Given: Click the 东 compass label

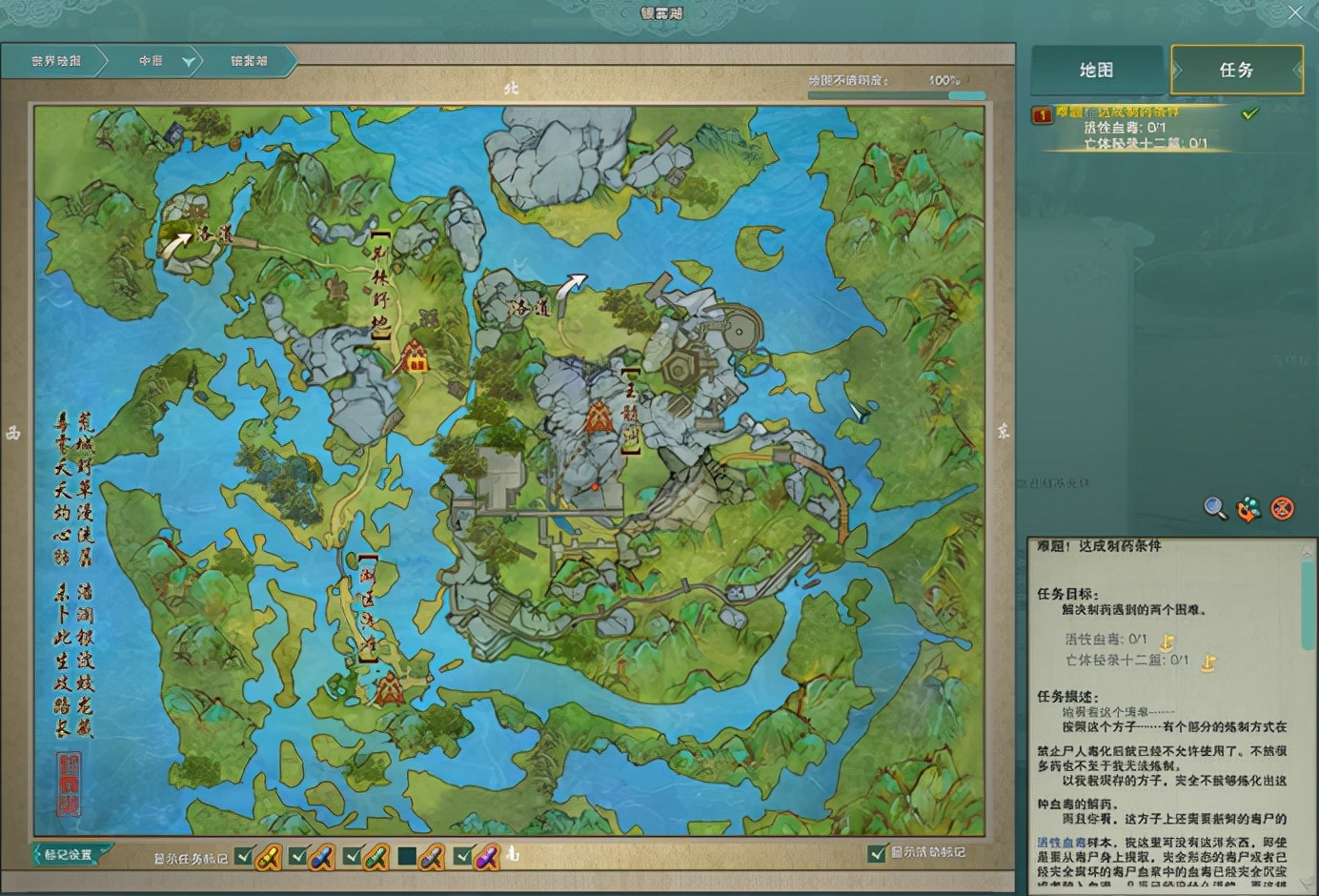Looking at the screenshot, I should click(x=1004, y=432).
